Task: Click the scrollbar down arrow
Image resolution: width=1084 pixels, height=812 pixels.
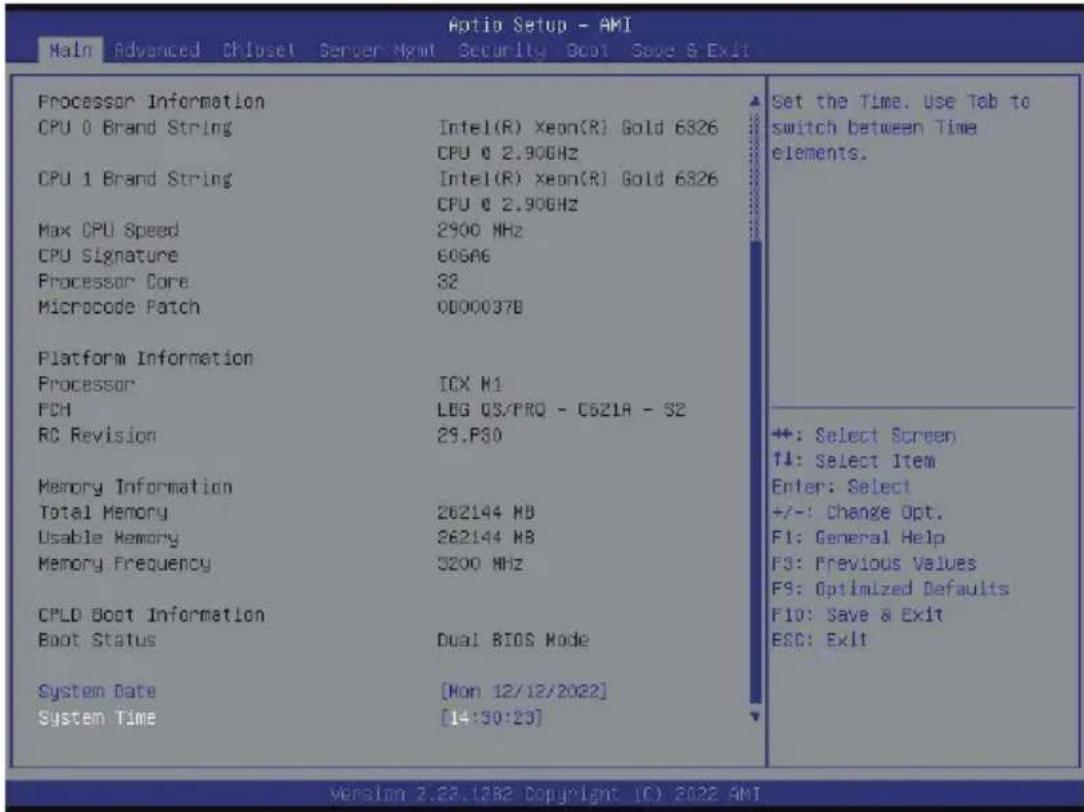Action: (755, 717)
